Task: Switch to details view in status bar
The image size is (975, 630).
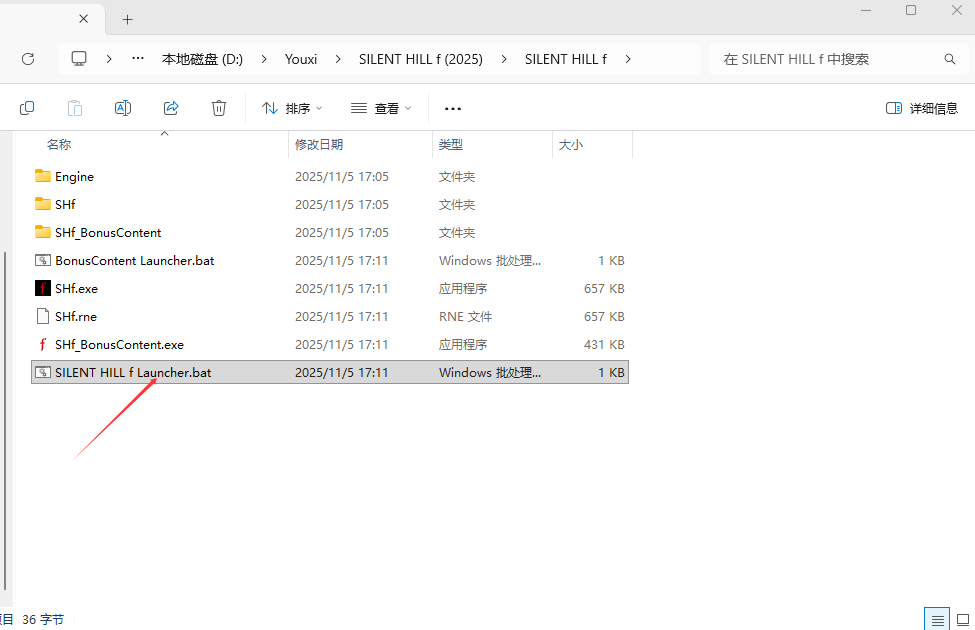Action: click(x=937, y=620)
